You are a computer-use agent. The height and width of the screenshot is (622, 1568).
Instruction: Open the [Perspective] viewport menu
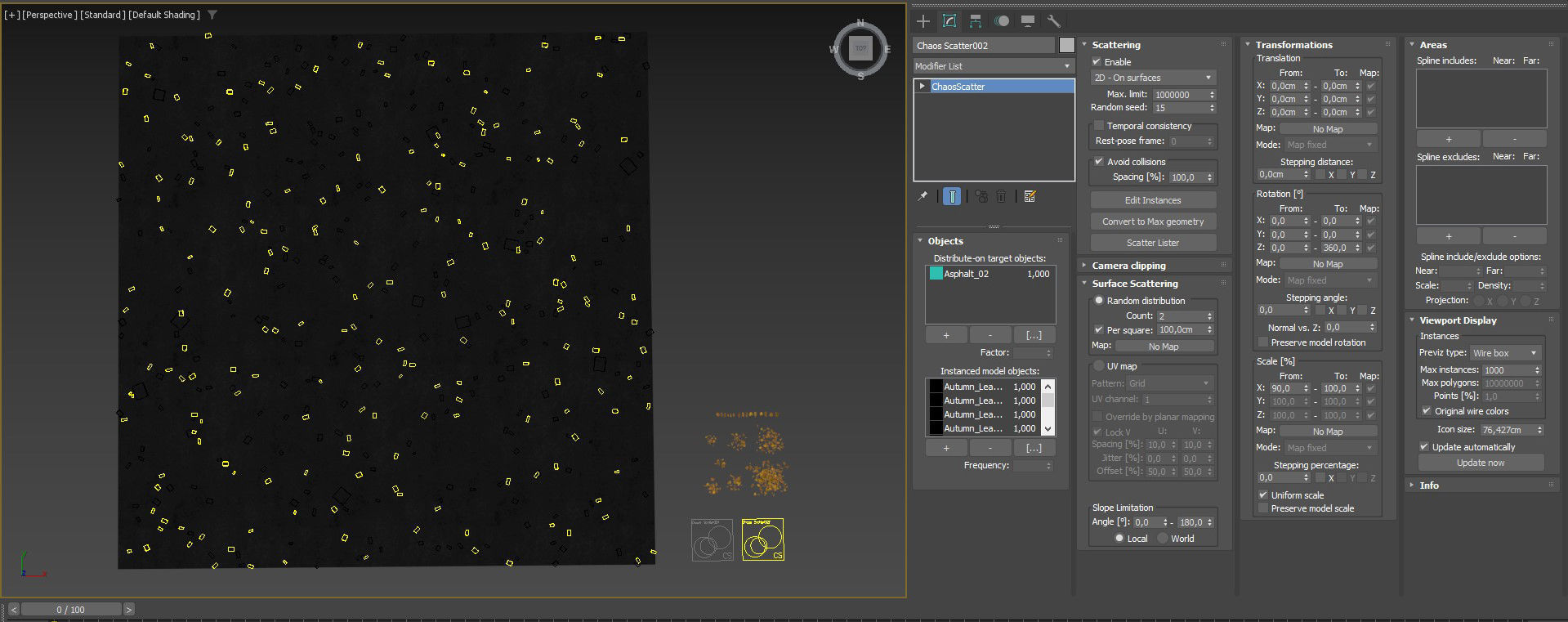(50, 15)
